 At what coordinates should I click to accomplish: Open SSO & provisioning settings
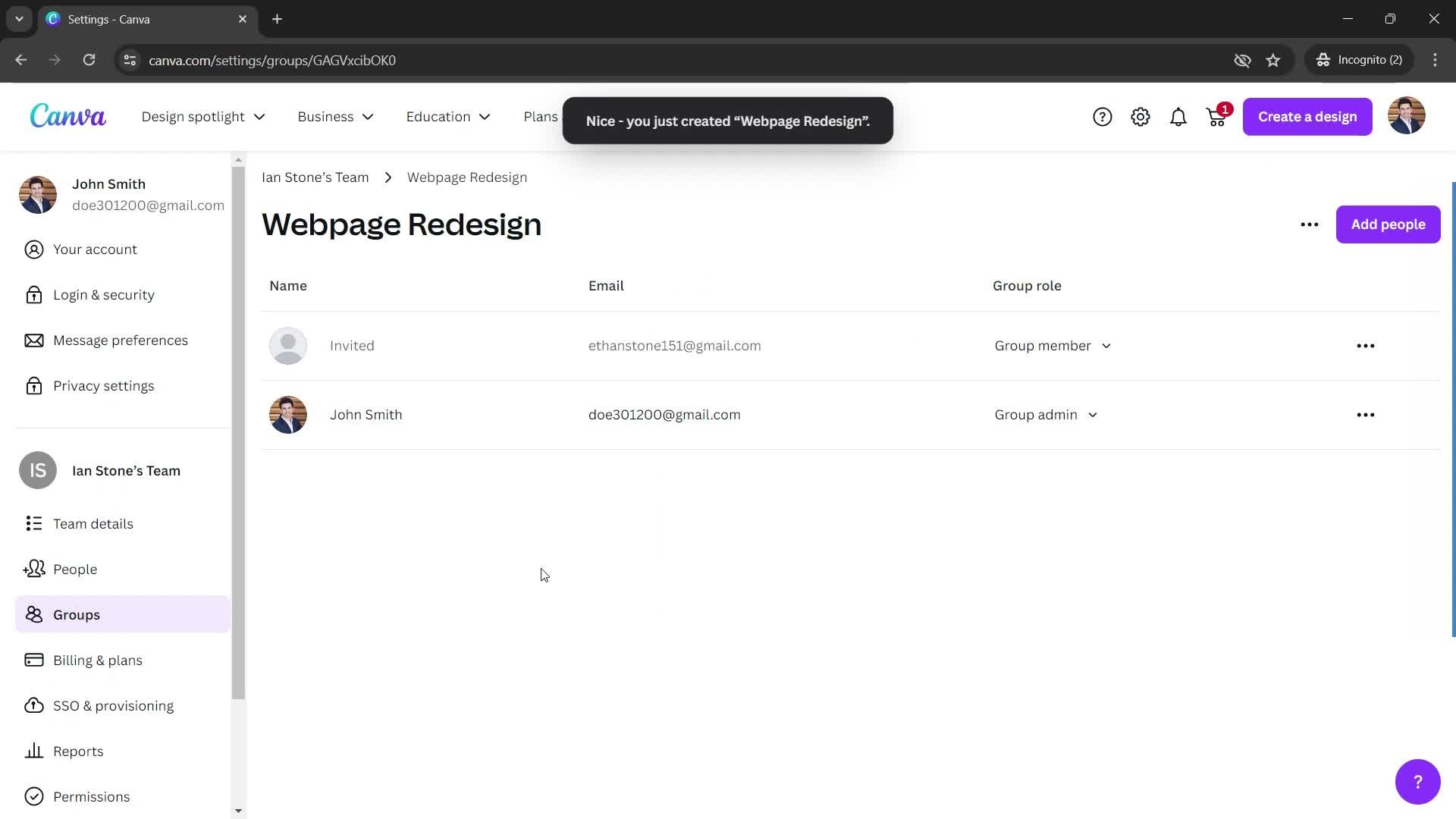[x=113, y=705]
